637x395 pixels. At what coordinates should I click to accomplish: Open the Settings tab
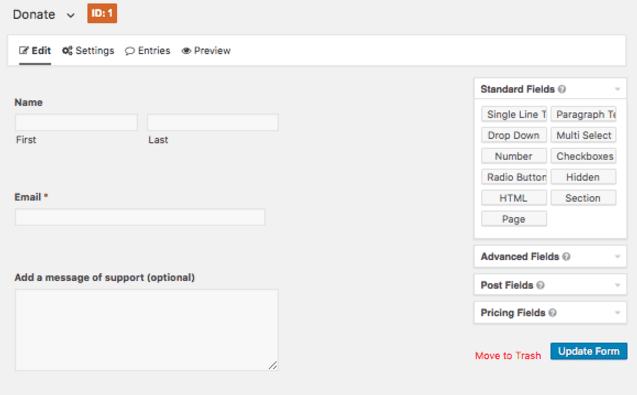point(88,51)
